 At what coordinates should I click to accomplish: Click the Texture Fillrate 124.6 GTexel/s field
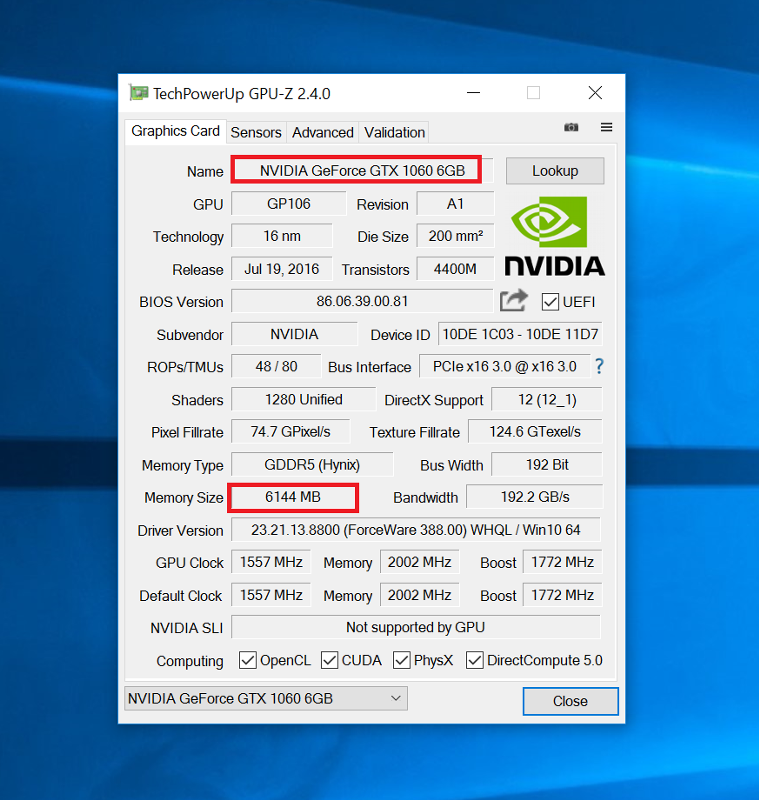pos(535,432)
